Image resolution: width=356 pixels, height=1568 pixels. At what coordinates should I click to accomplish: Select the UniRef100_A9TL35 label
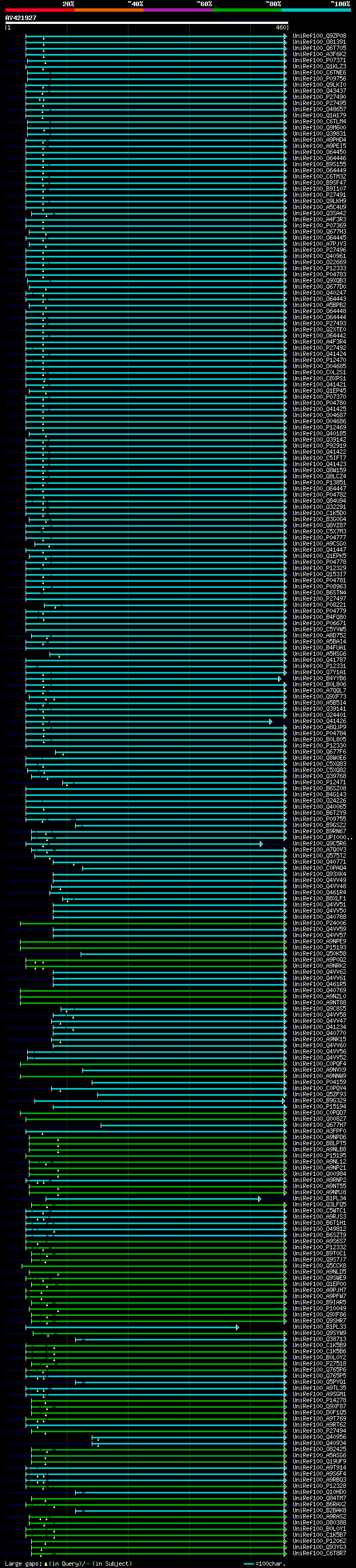coord(319,1388)
